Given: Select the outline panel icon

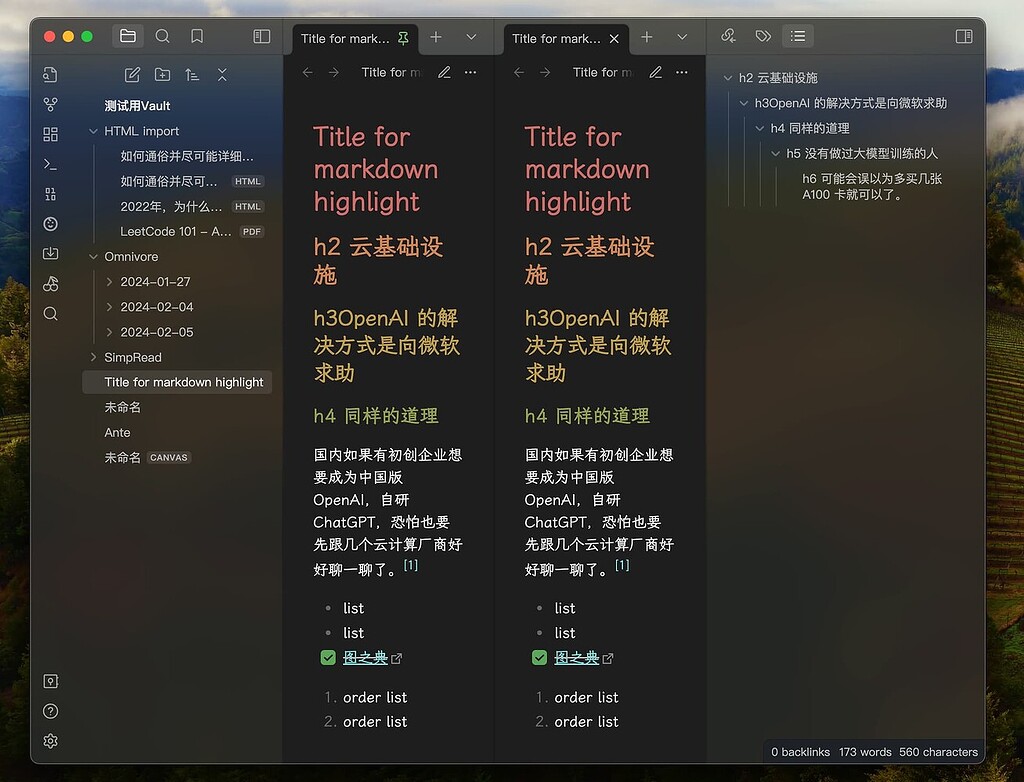Looking at the screenshot, I should [797, 36].
